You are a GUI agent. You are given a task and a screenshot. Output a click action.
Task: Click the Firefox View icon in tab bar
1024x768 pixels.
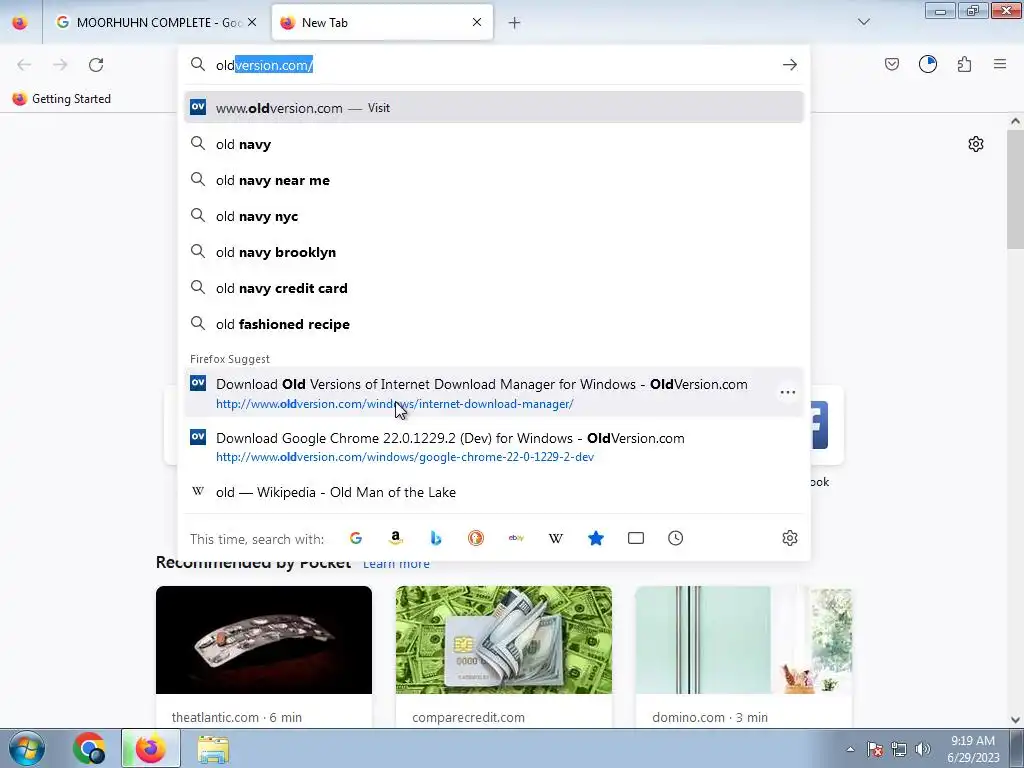tap(20, 23)
